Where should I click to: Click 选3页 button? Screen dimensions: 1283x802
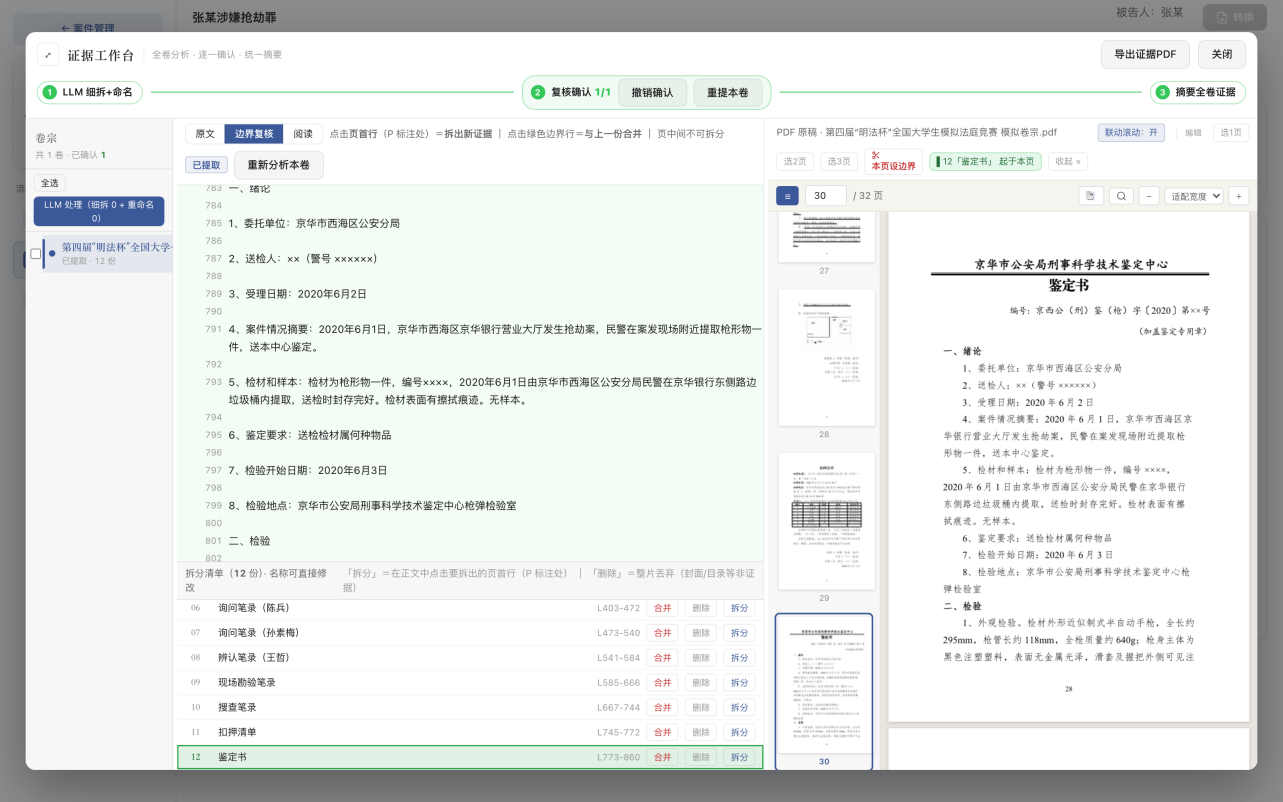coord(839,161)
